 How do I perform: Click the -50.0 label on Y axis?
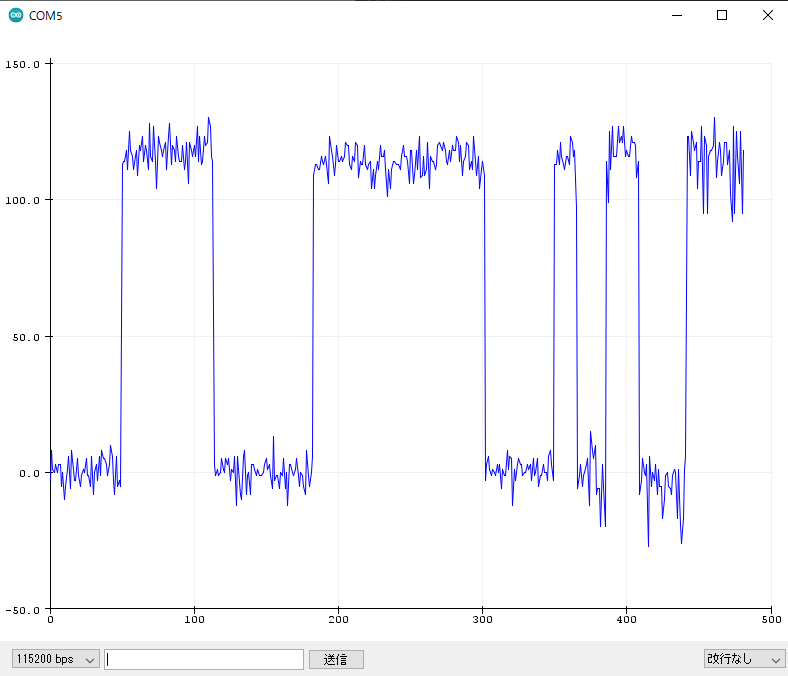(24, 609)
